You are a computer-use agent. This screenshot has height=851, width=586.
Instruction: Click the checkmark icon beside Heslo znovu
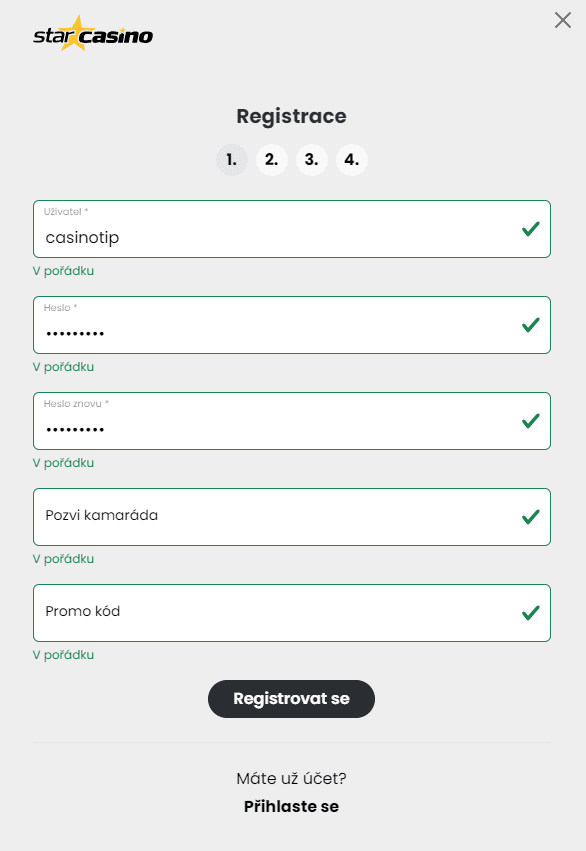pyautogui.click(x=529, y=421)
